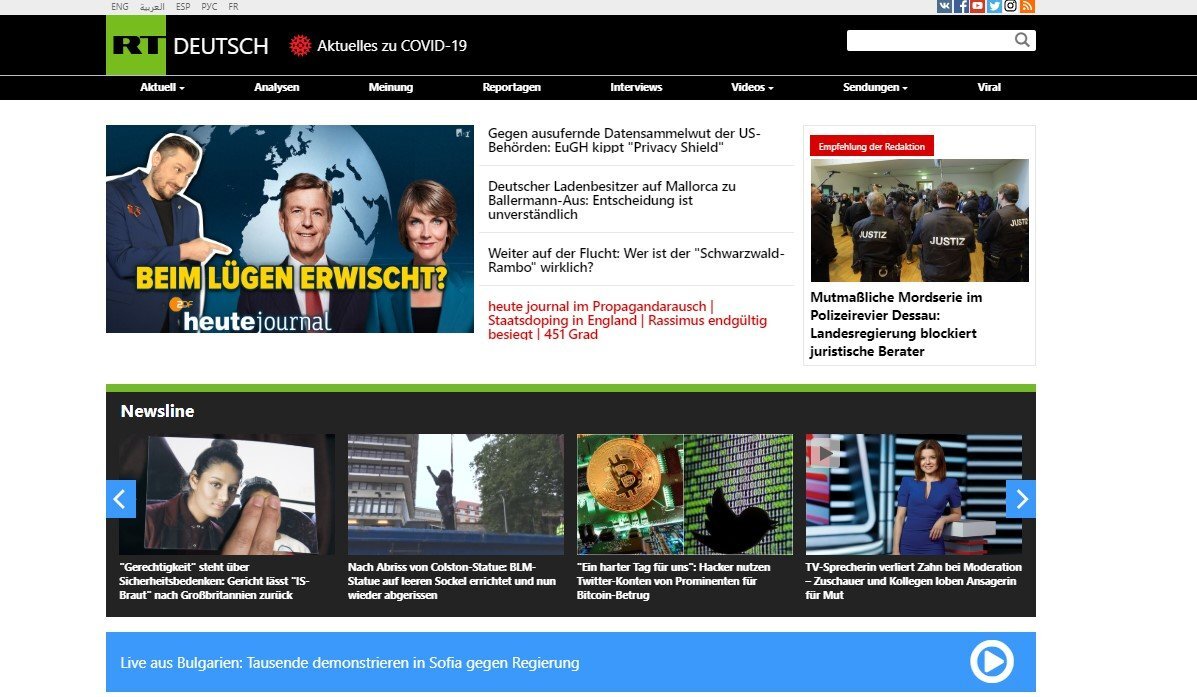The width and height of the screenshot is (1197, 697).
Task: Open the VK social media icon
Action: pos(944,6)
